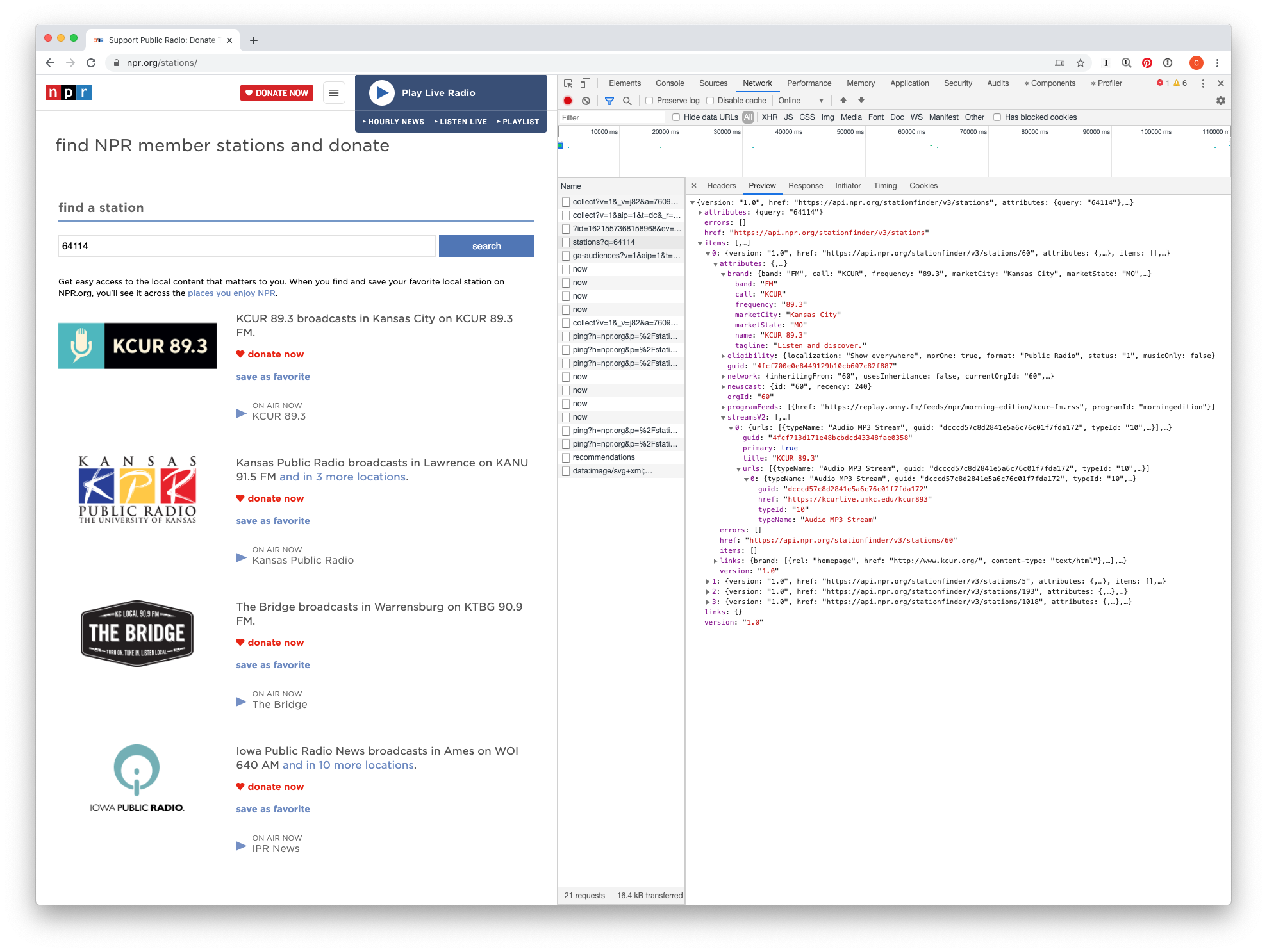Viewport: 1267px width, 952px height.
Task: Toggle the device toolbar icon
Action: coord(585,83)
